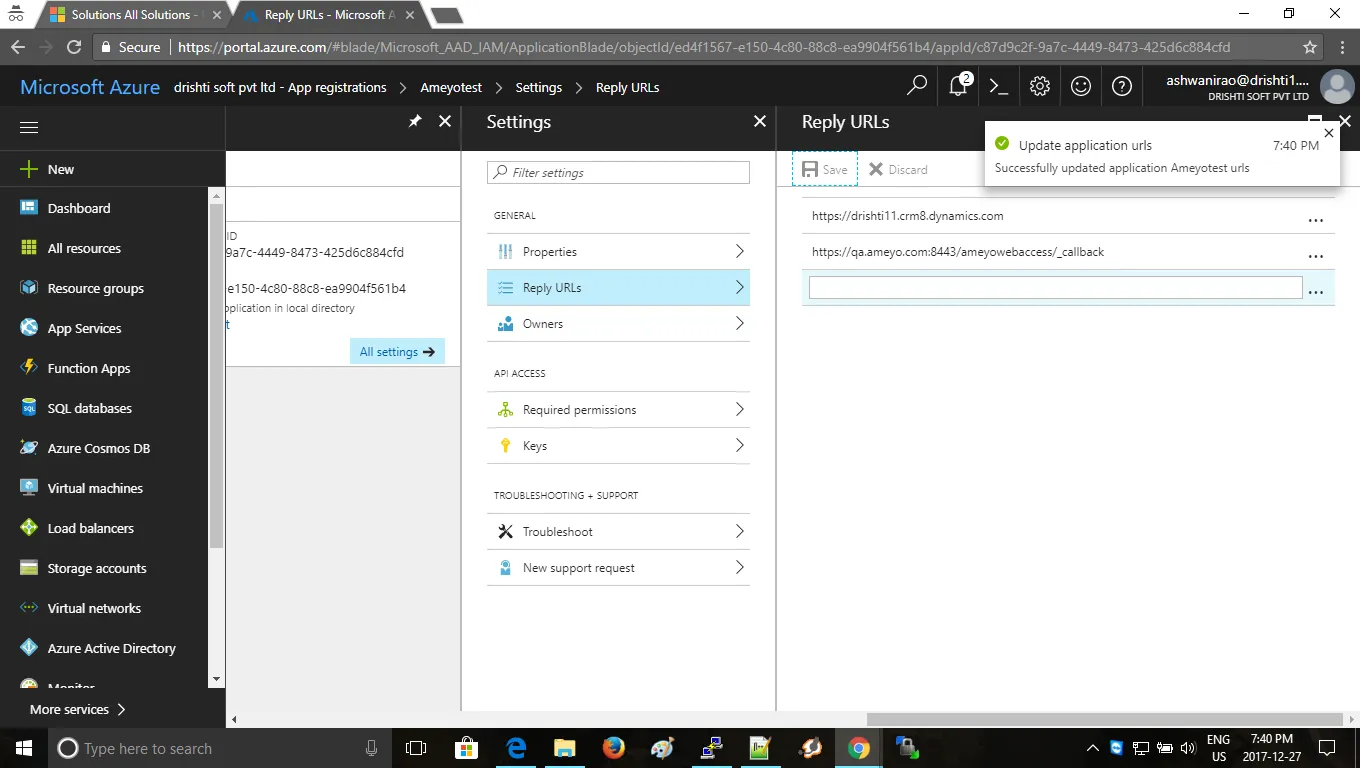The image size is (1360, 768).
Task: Click the empty new reply URL field
Action: pos(1055,288)
